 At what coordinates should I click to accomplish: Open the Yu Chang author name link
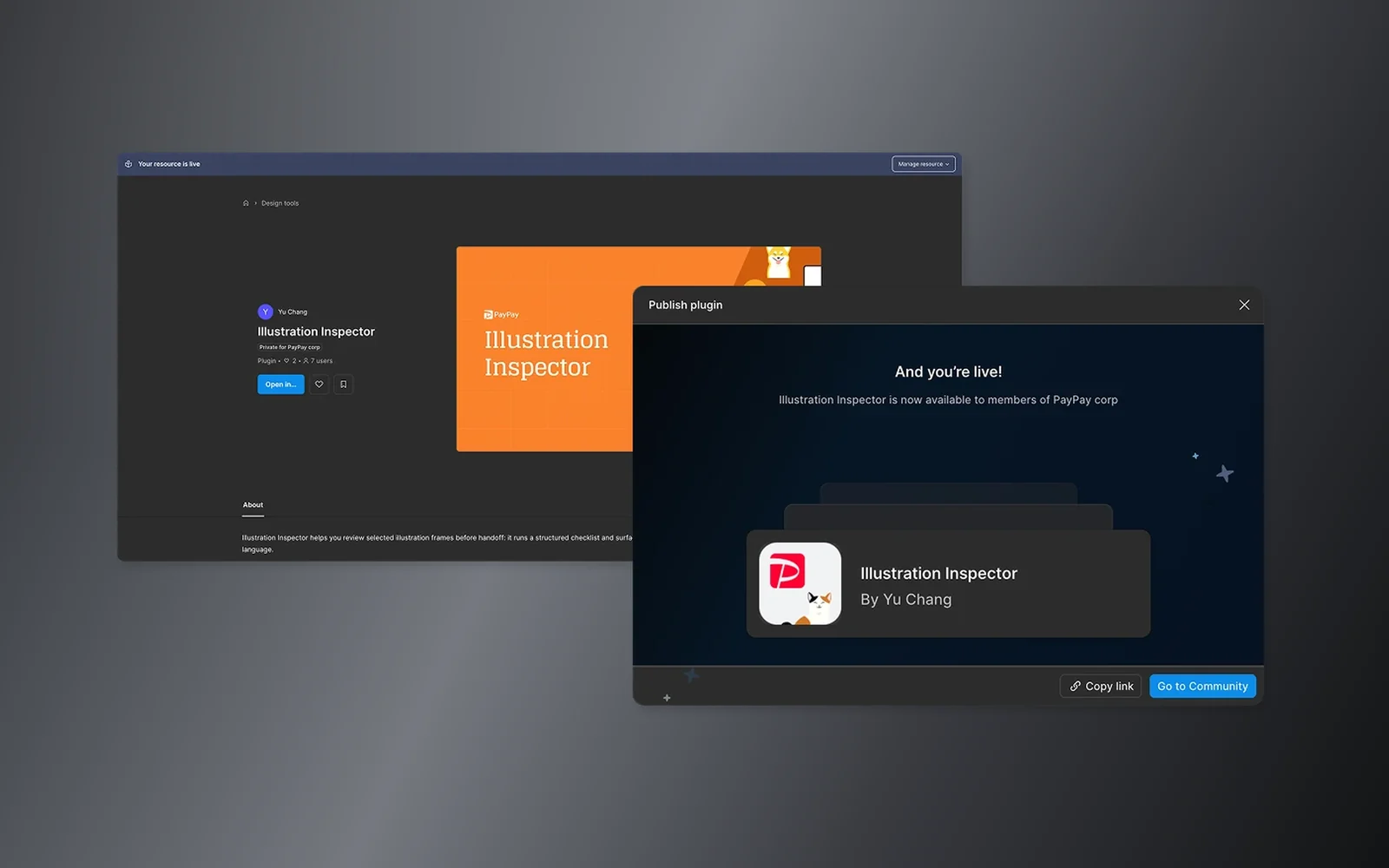pos(293,312)
